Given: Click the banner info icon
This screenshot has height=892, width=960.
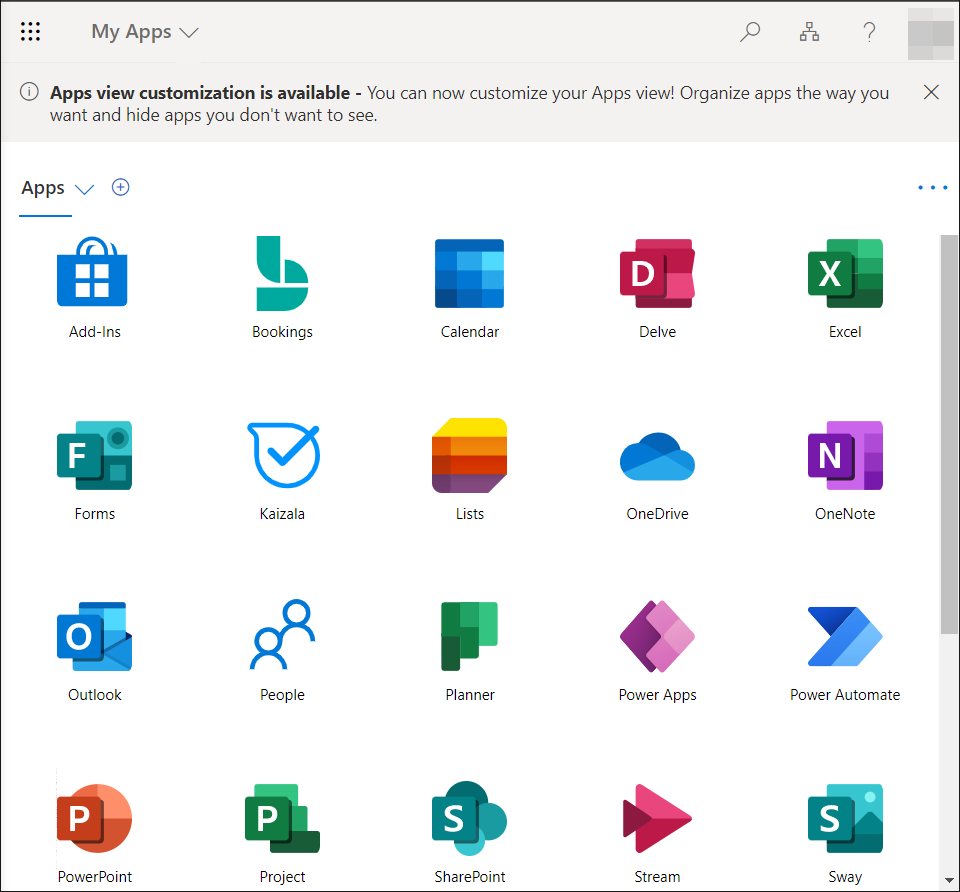Looking at the screenshot, I should coord(29,92).
